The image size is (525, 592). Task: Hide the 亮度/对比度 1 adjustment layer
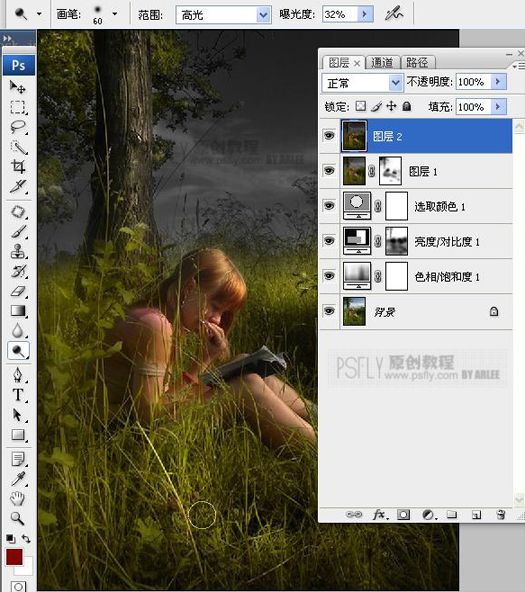pos(329,240)
